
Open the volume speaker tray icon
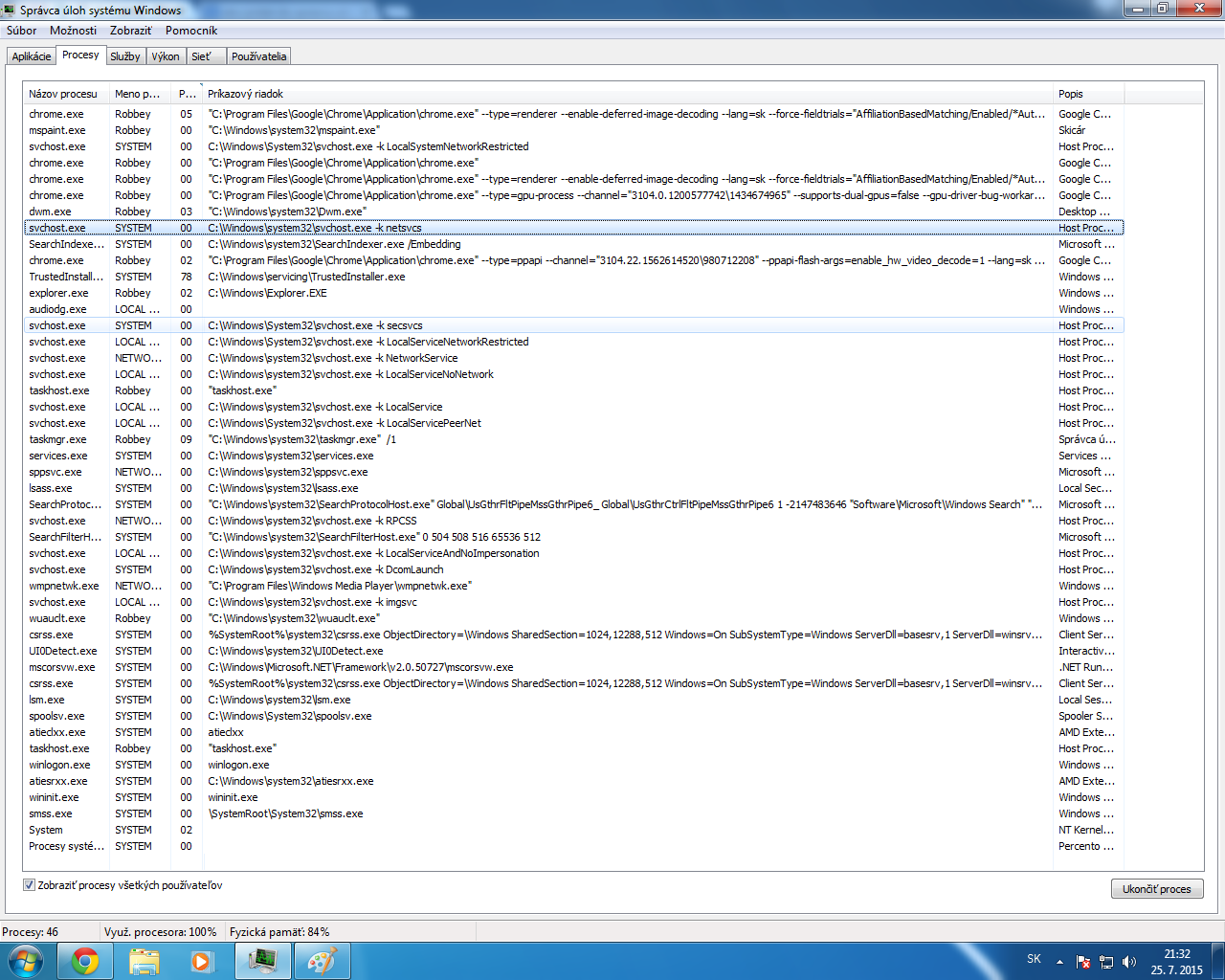point(1129,962)
